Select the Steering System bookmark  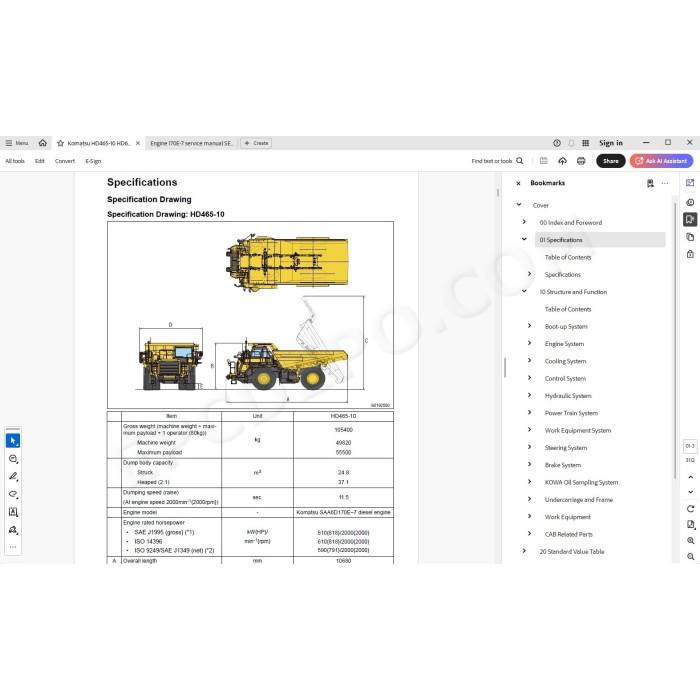(x=566, y=448)
